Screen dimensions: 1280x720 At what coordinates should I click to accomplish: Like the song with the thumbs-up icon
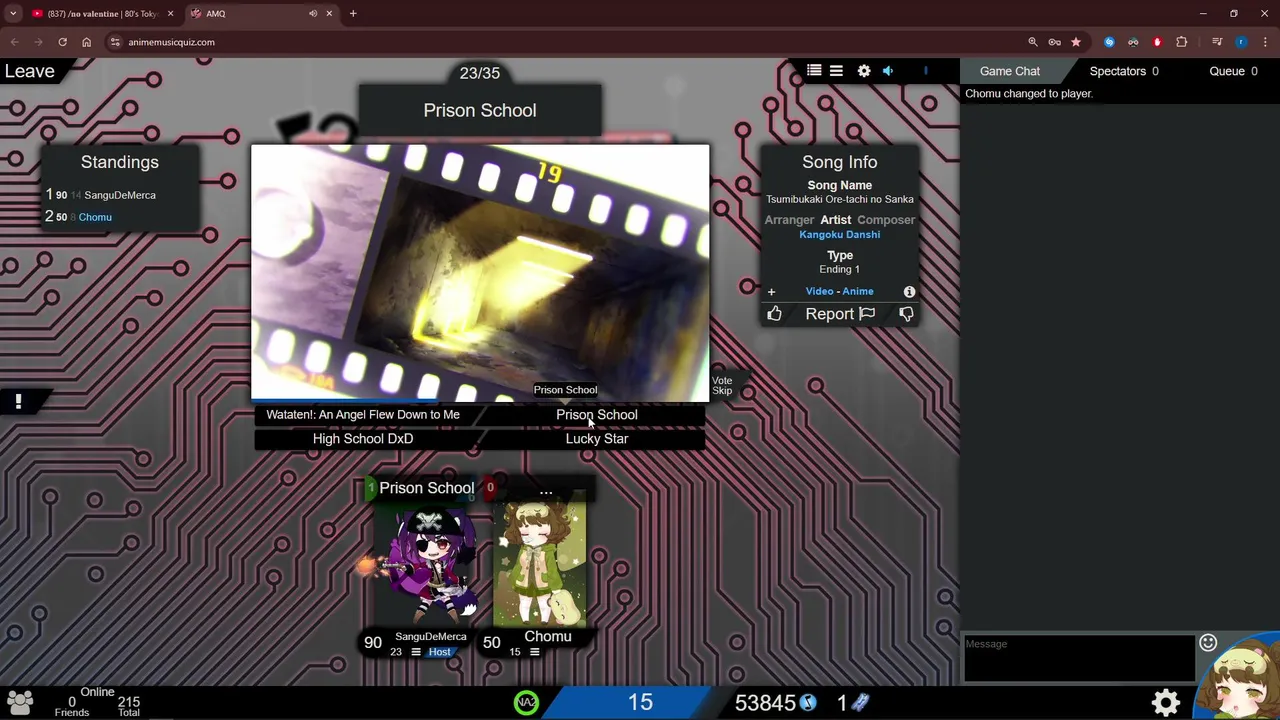(x=774, y=314)
